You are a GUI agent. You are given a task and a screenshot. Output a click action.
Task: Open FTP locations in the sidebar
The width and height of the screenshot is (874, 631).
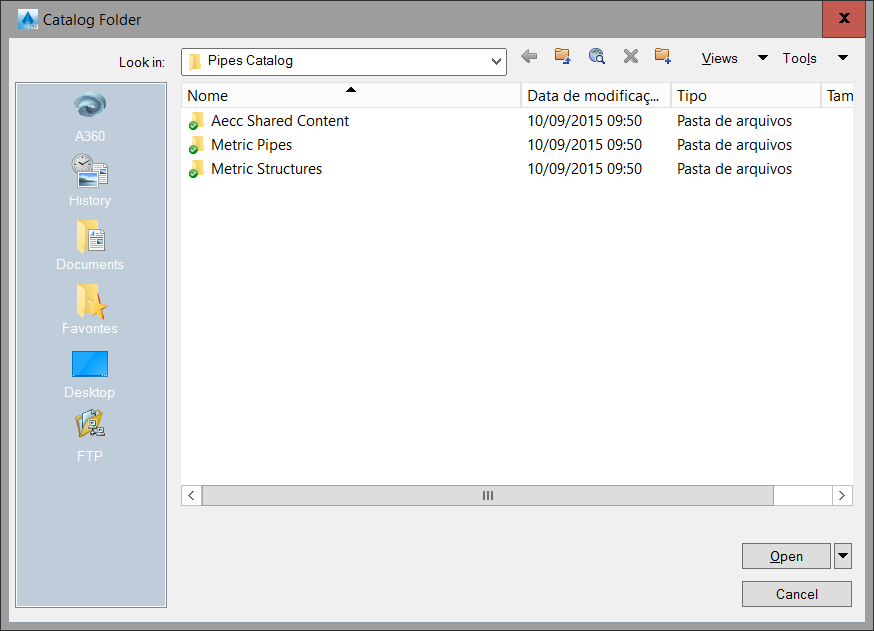click(x=90, y=436)
